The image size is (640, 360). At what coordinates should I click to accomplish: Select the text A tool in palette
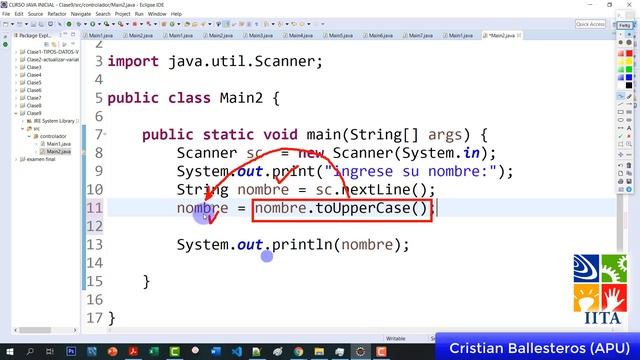click(629, 128)
